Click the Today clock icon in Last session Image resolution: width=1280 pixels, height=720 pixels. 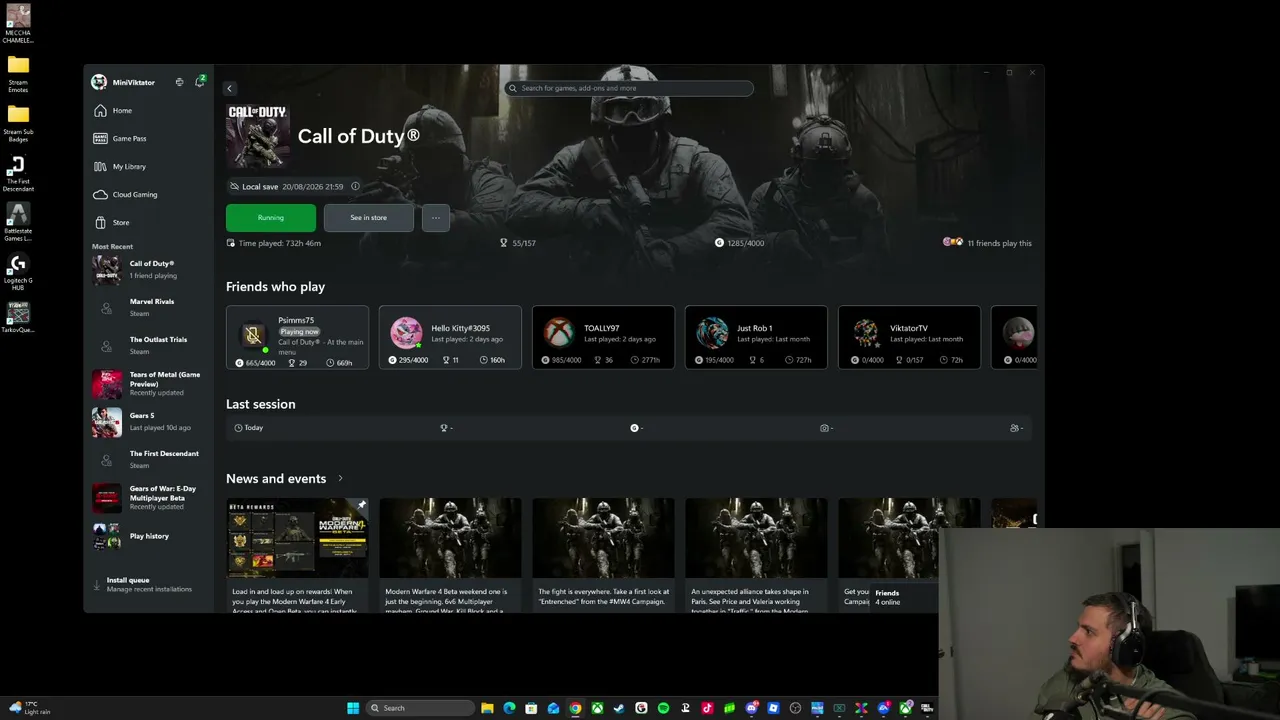[x=239, y=428]
